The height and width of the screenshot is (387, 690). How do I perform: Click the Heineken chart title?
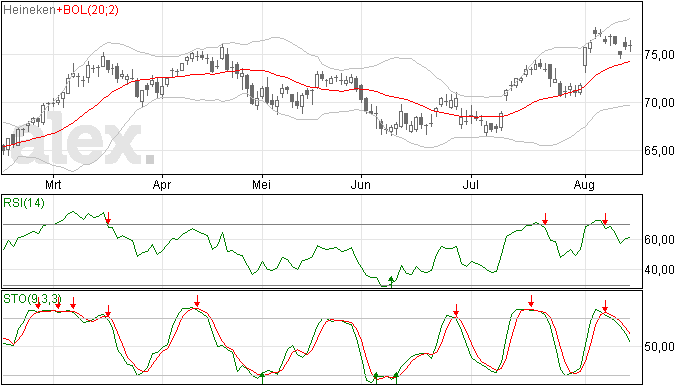coord(29,10)
